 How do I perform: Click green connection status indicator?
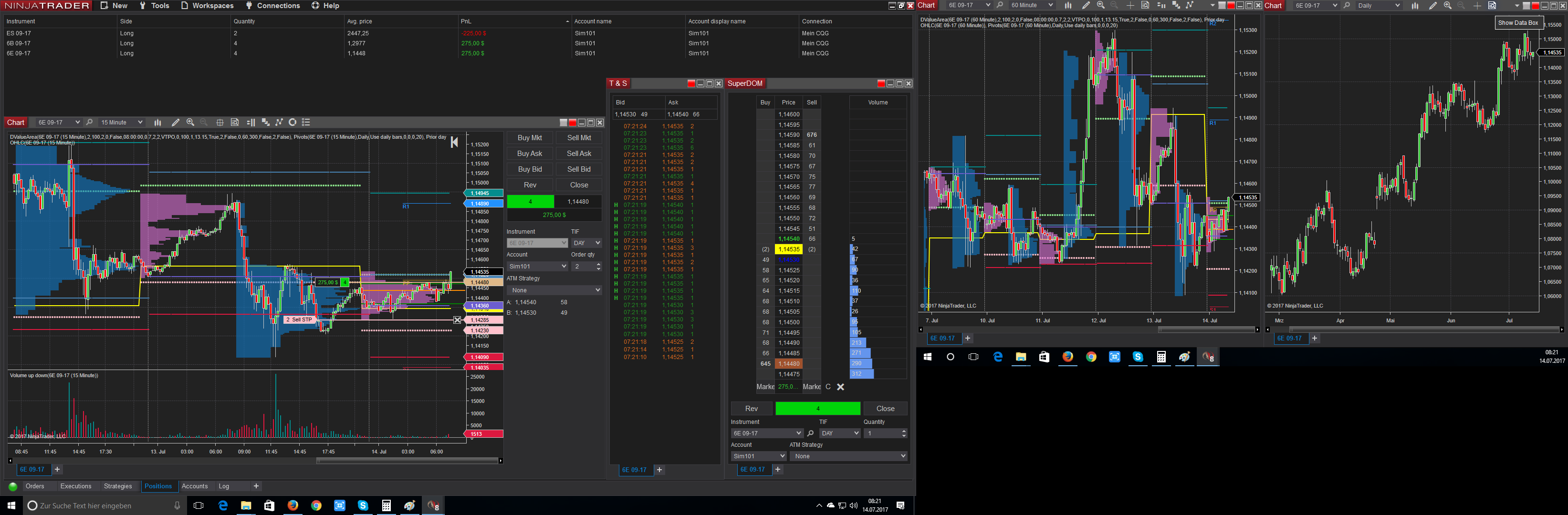13,486
